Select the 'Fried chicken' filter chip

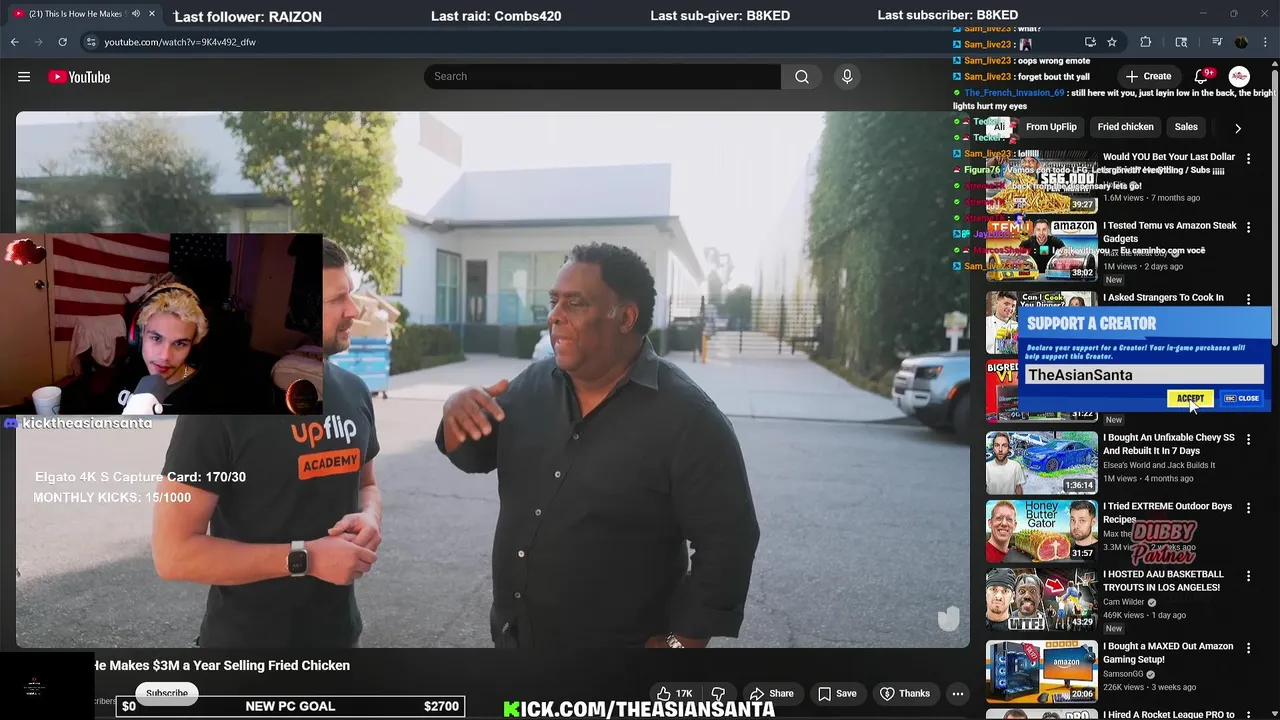tap(1125, 127)
